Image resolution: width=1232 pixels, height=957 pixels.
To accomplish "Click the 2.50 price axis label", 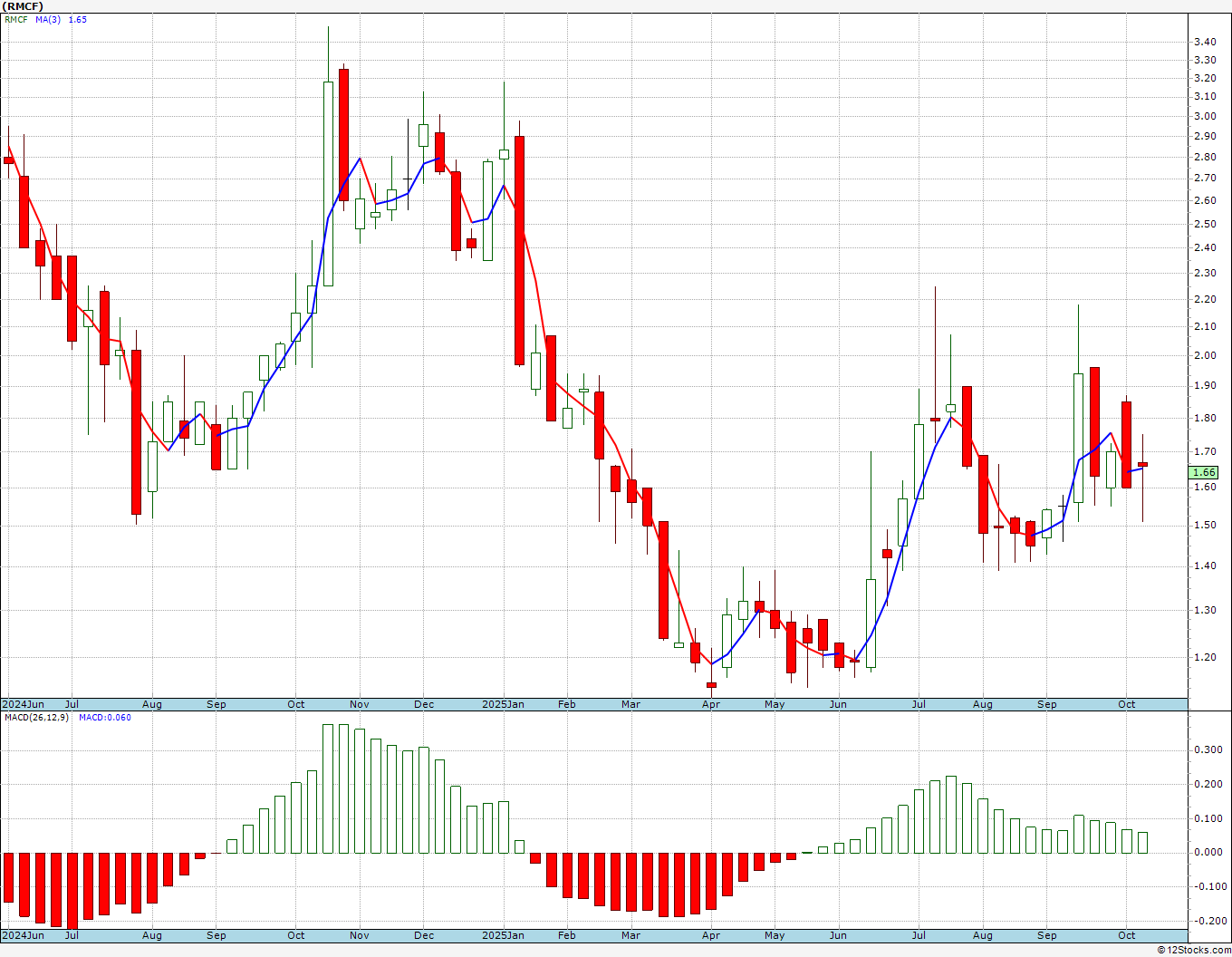I will point(1205,224).
